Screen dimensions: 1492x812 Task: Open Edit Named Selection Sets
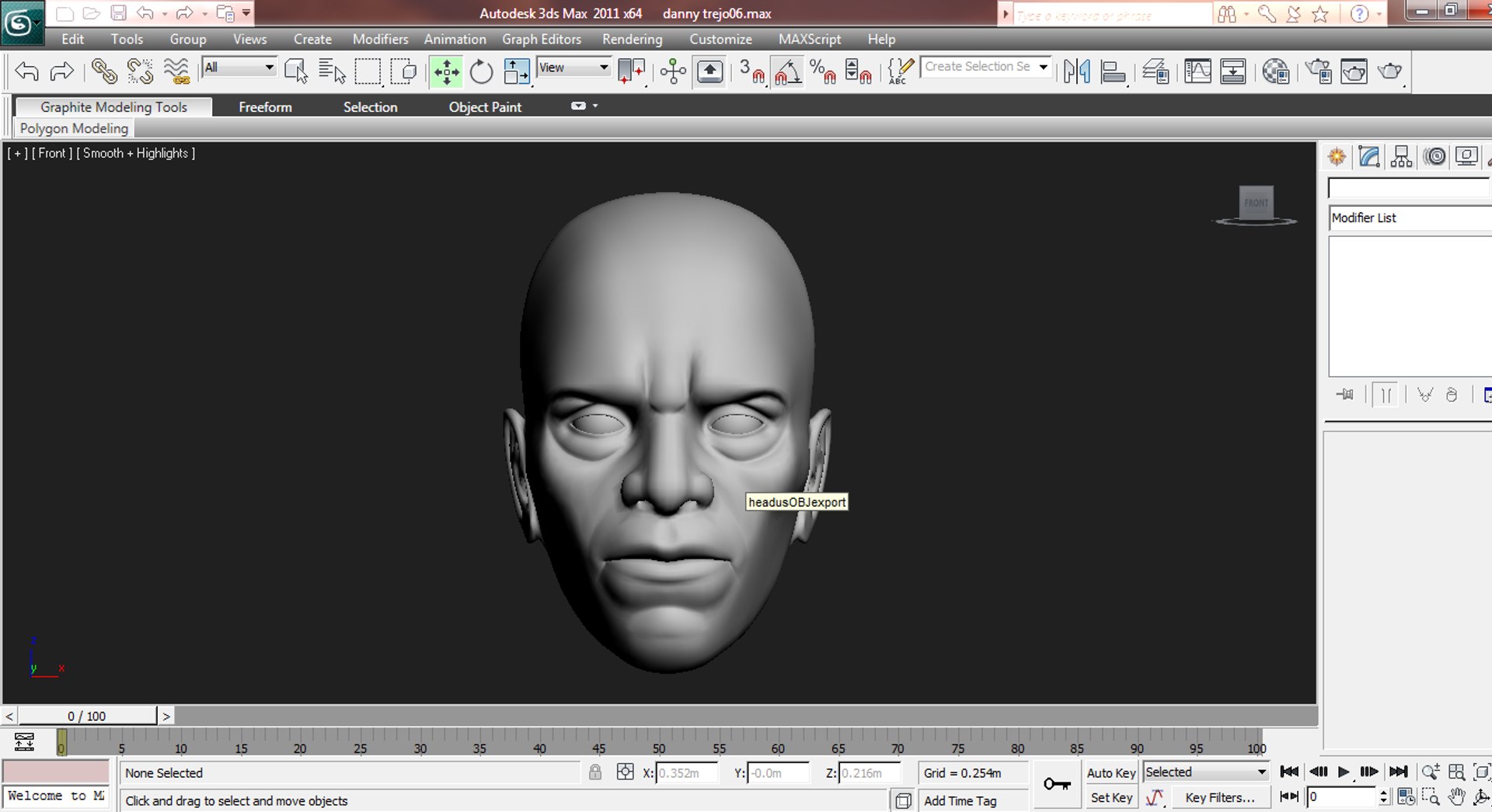[900, 71]
